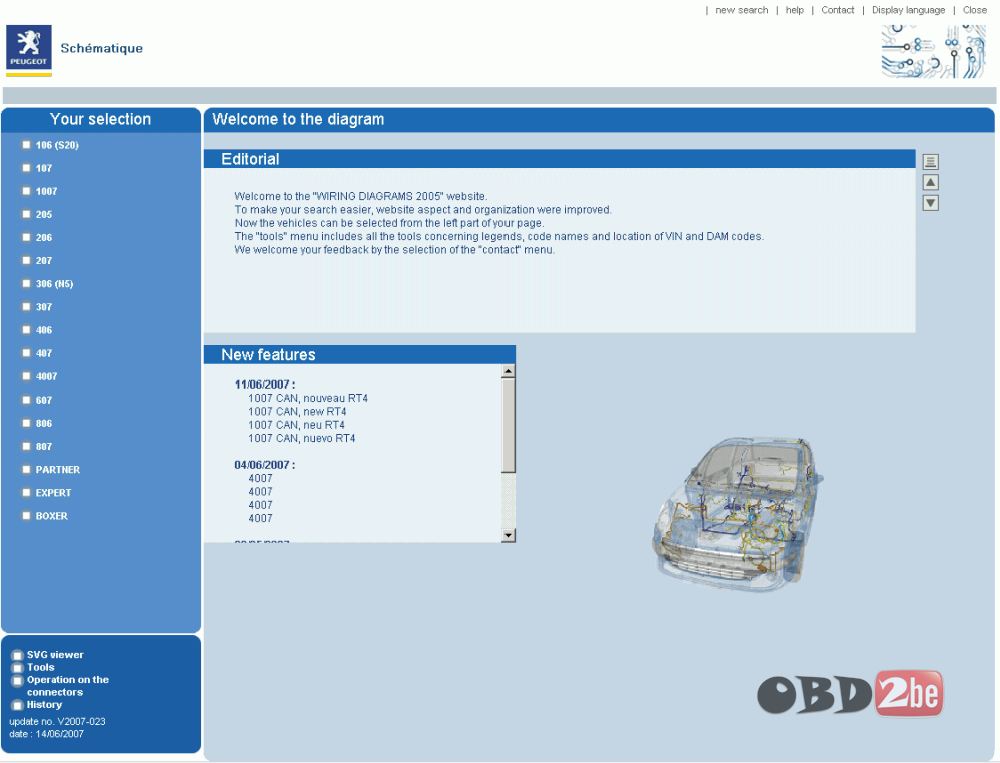Image resolution: width=1000 pixels, height=763 pixels.
Task: Click the Your selection panel header
Action: pos(101,119)
